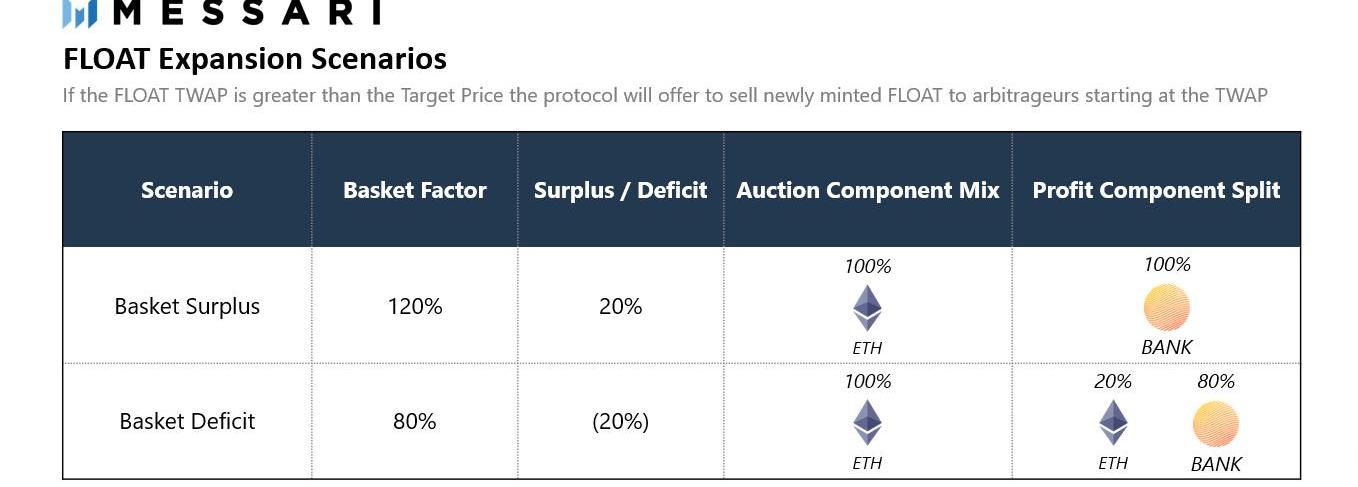Click the gray FLOAT TWAP description subtitle
The width and height of the screenshot is (1358, 487).
[x=665, y=96]
